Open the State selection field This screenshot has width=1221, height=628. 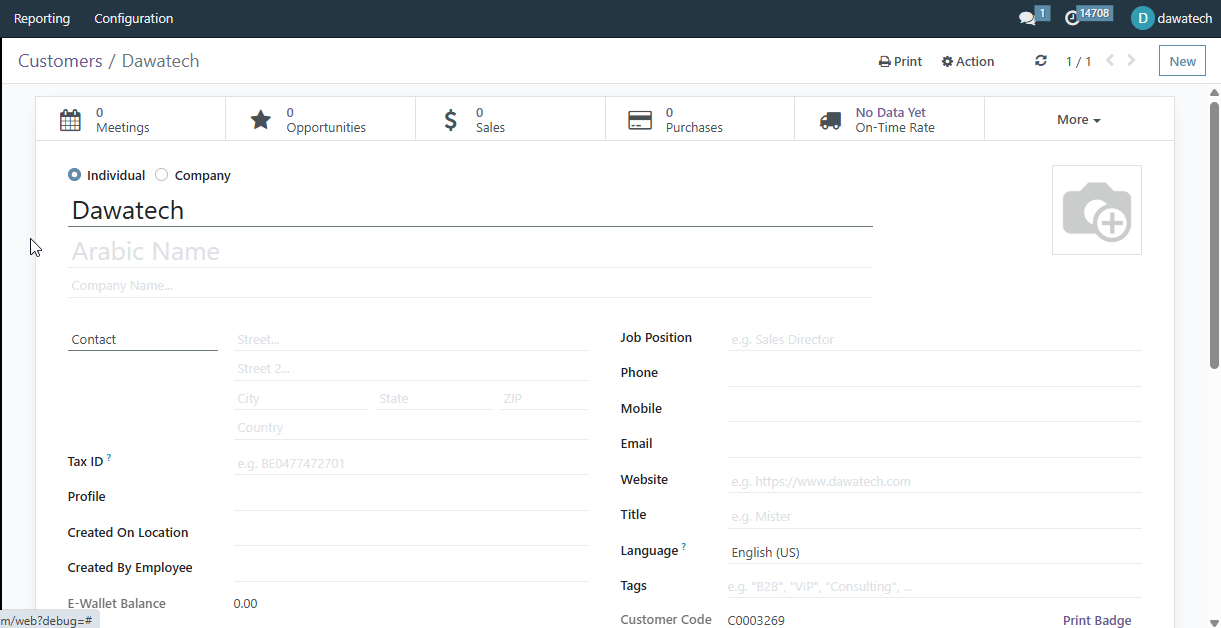point(434,399)
